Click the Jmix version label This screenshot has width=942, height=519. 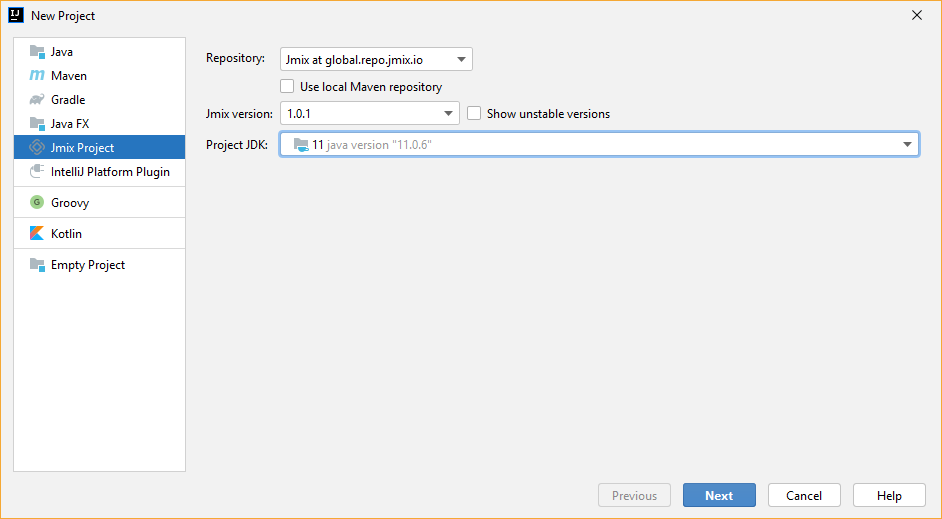239,114
